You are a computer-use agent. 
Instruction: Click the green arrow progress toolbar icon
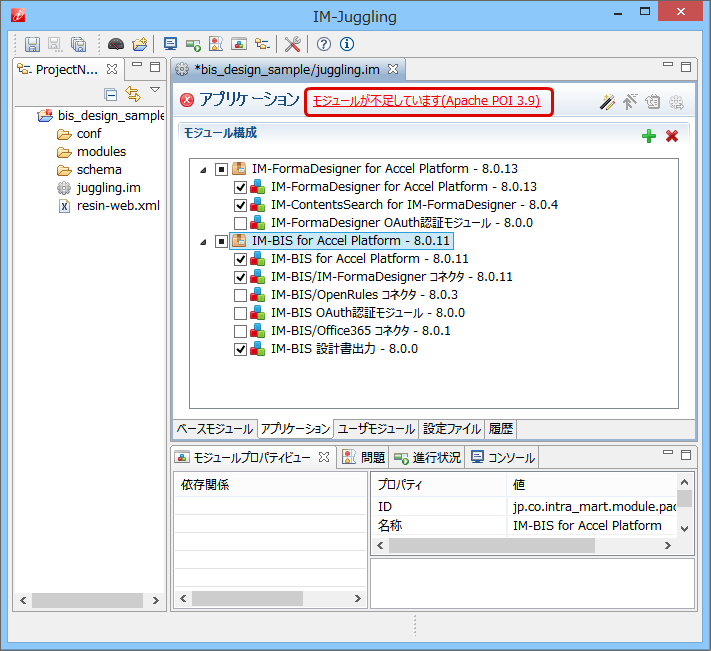pyautogui.click(x=193, y=44)
